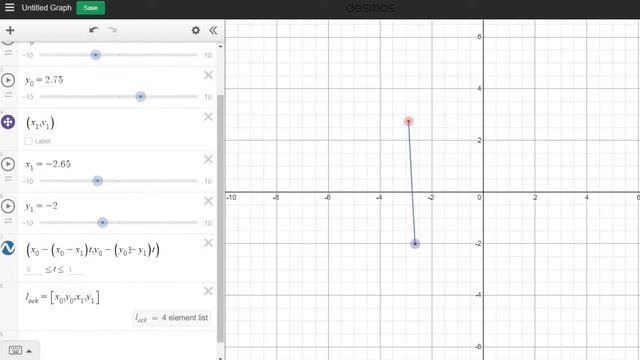Click the y0 slider handle
Screen dimensions: 640x360
click(x=140, y=97)
